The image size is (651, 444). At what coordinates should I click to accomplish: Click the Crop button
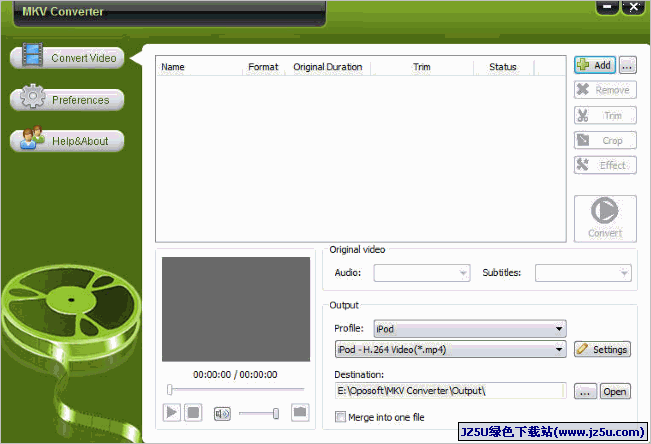coord(605,140)
